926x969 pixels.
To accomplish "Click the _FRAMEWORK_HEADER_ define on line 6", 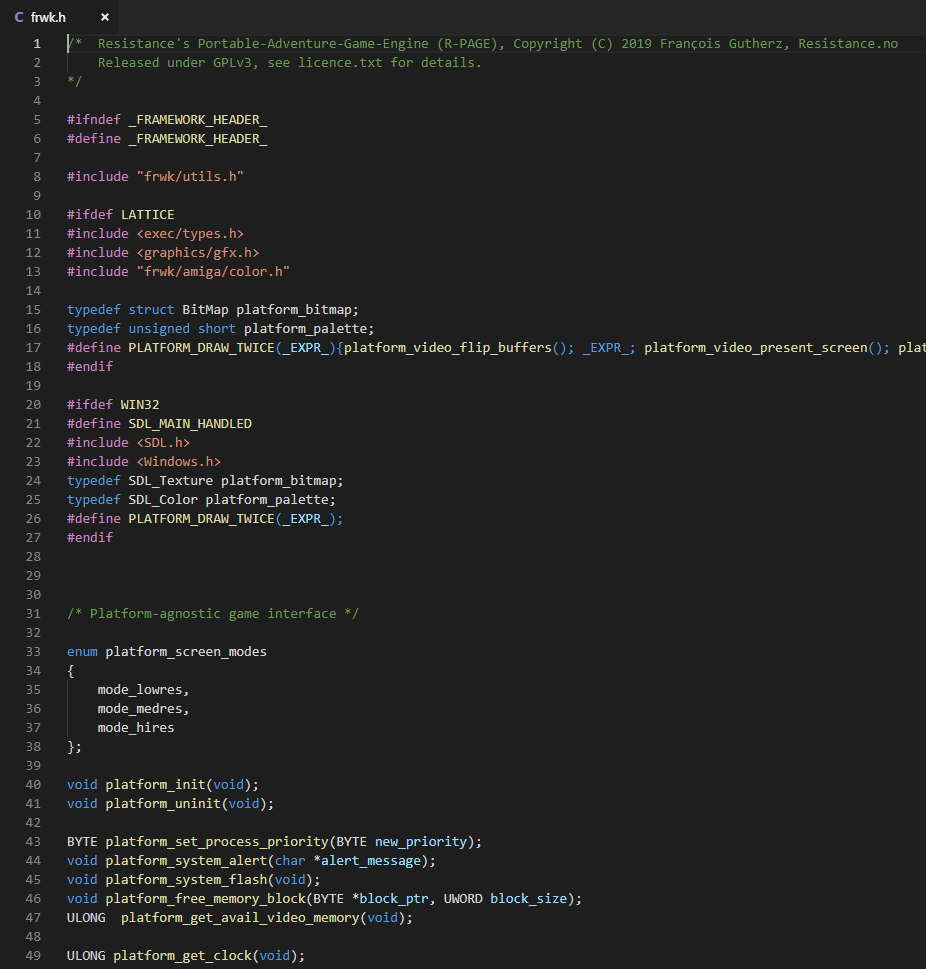I will point(198,138).
